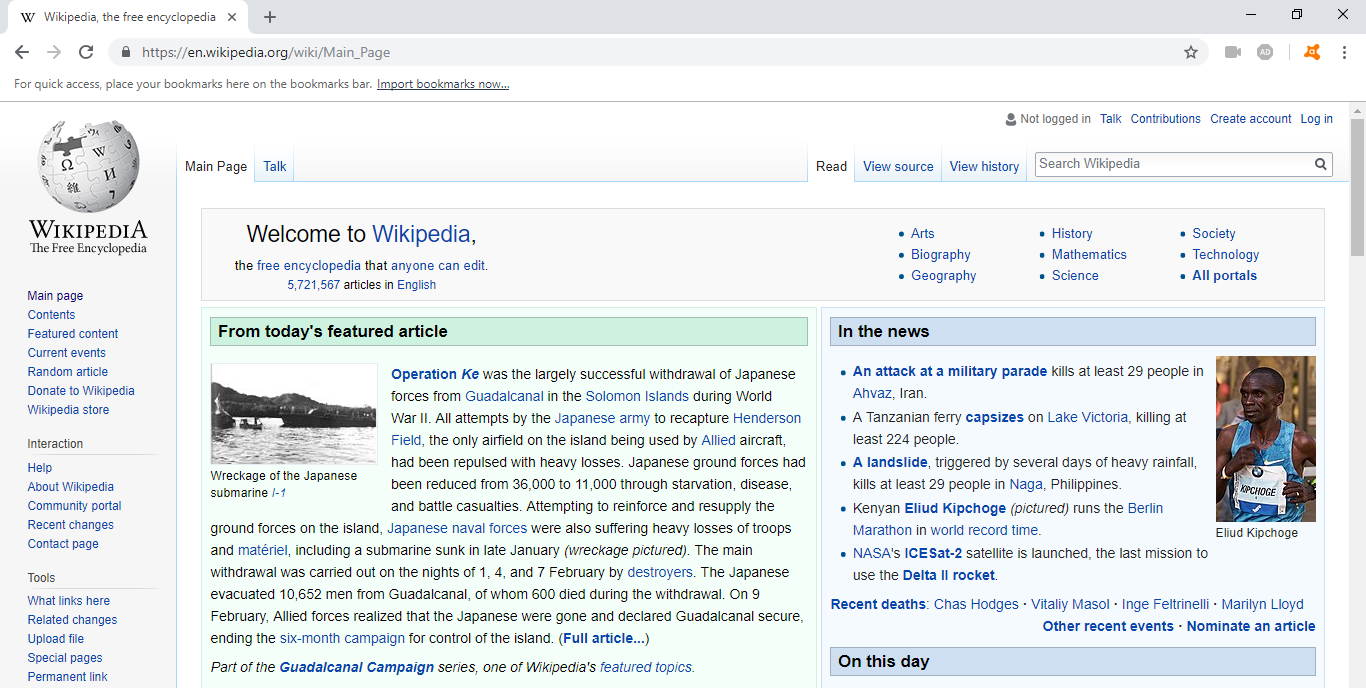Screen dimensions: 1366x688
Task: Open the Arts portal link
Action: tap(923, 234)
